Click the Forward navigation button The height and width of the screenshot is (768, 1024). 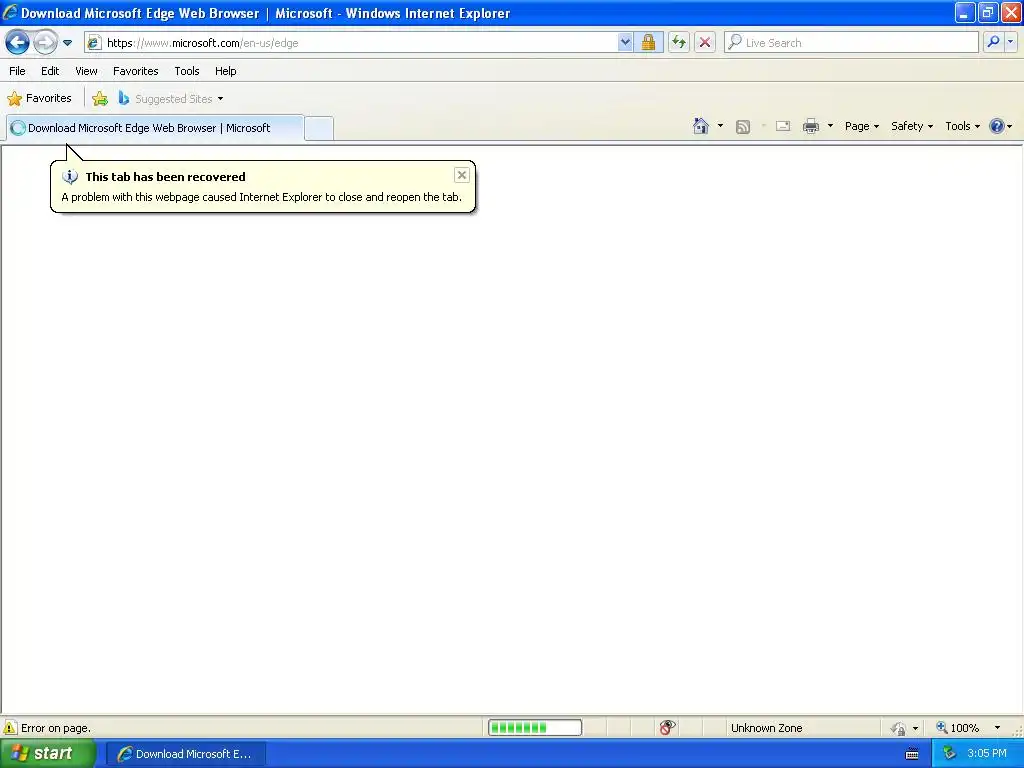[x=45, y=43]
